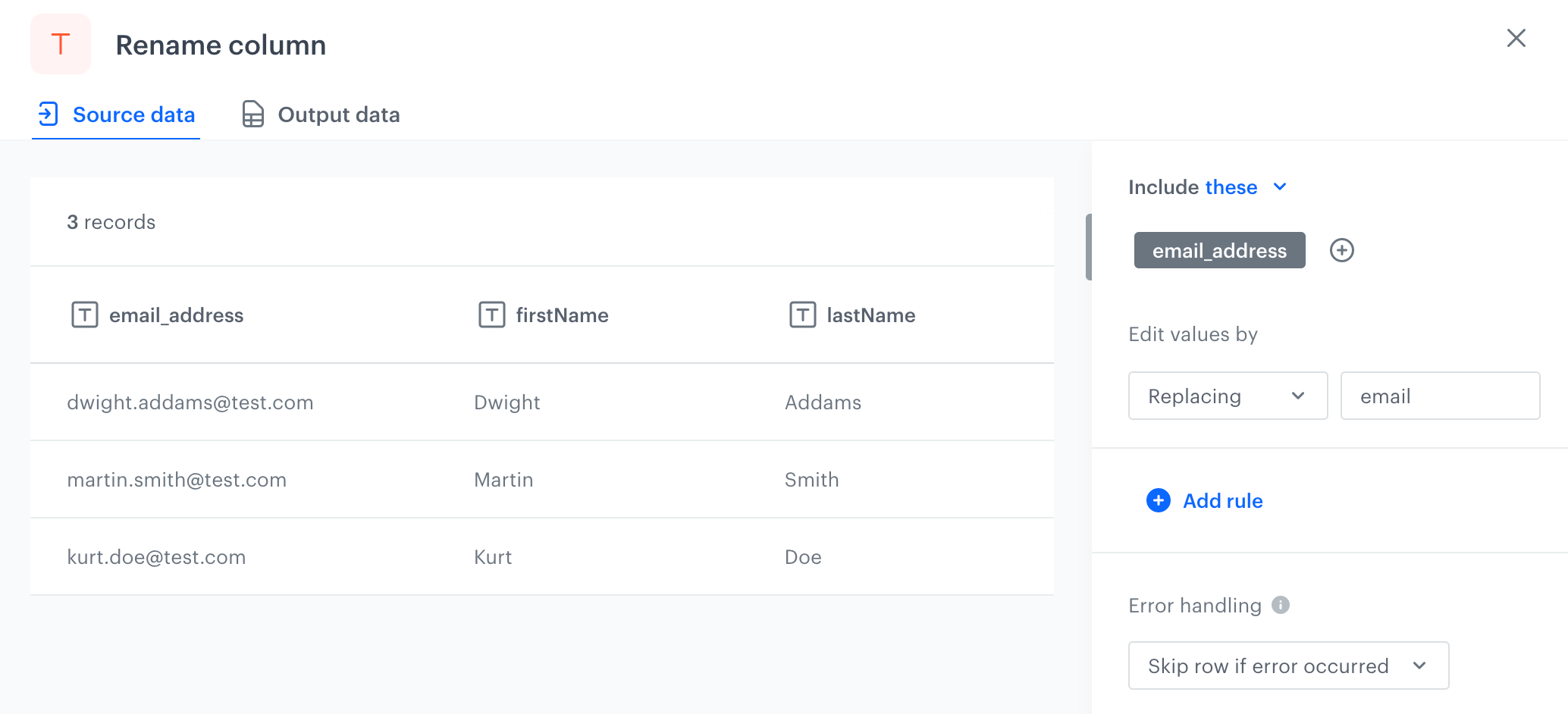Viewport: 1568px width, 714px height.
Task: Click the plus circle to add another column
Action: [x=1341, y=250]
